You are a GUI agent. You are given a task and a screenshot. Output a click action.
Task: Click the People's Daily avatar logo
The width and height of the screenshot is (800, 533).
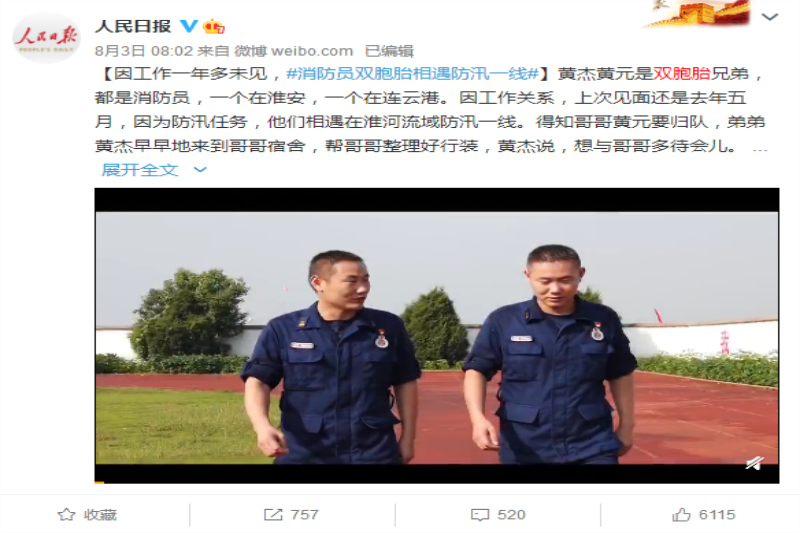46,38
